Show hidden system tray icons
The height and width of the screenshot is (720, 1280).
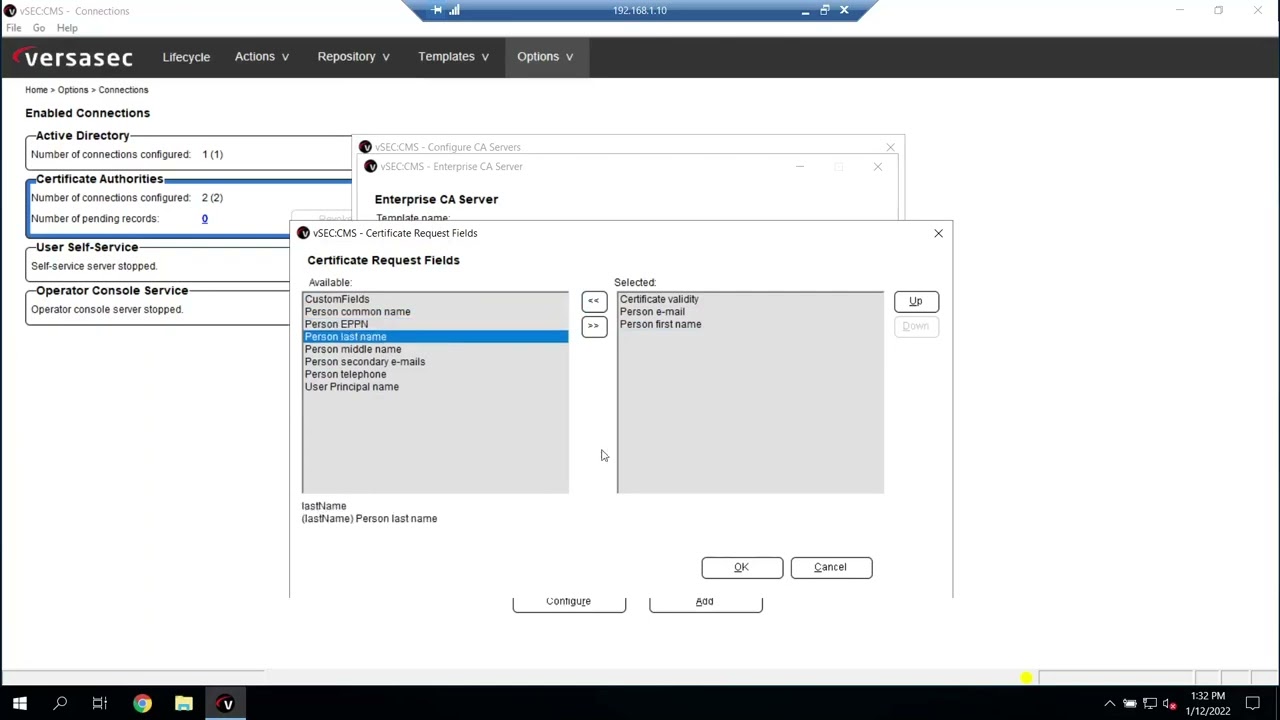coord(1109,704)
